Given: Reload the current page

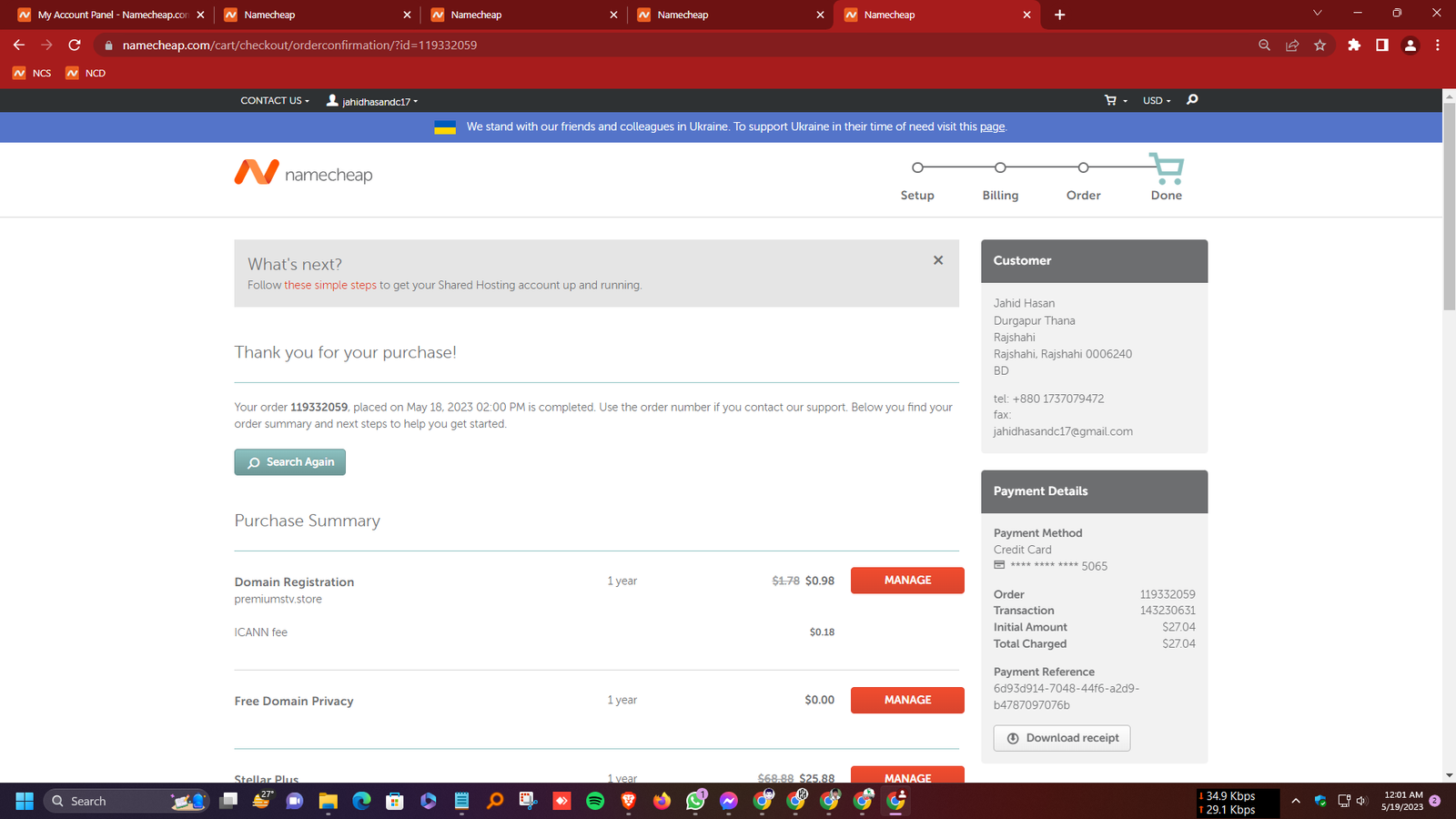Looking at the screenshot, I should 75,45.
